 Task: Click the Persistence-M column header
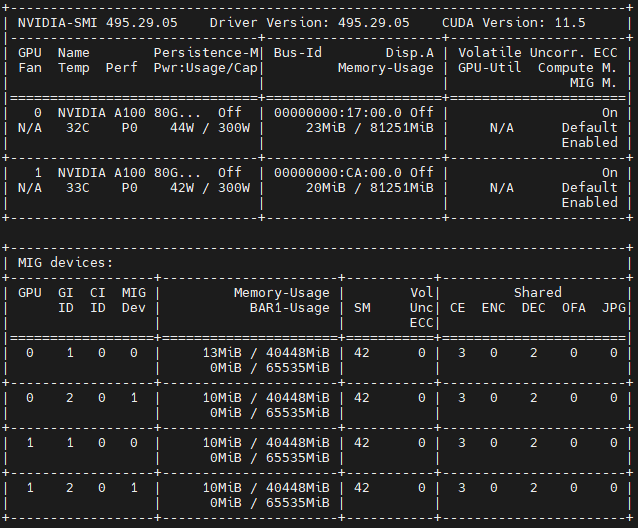click(206, 53)
